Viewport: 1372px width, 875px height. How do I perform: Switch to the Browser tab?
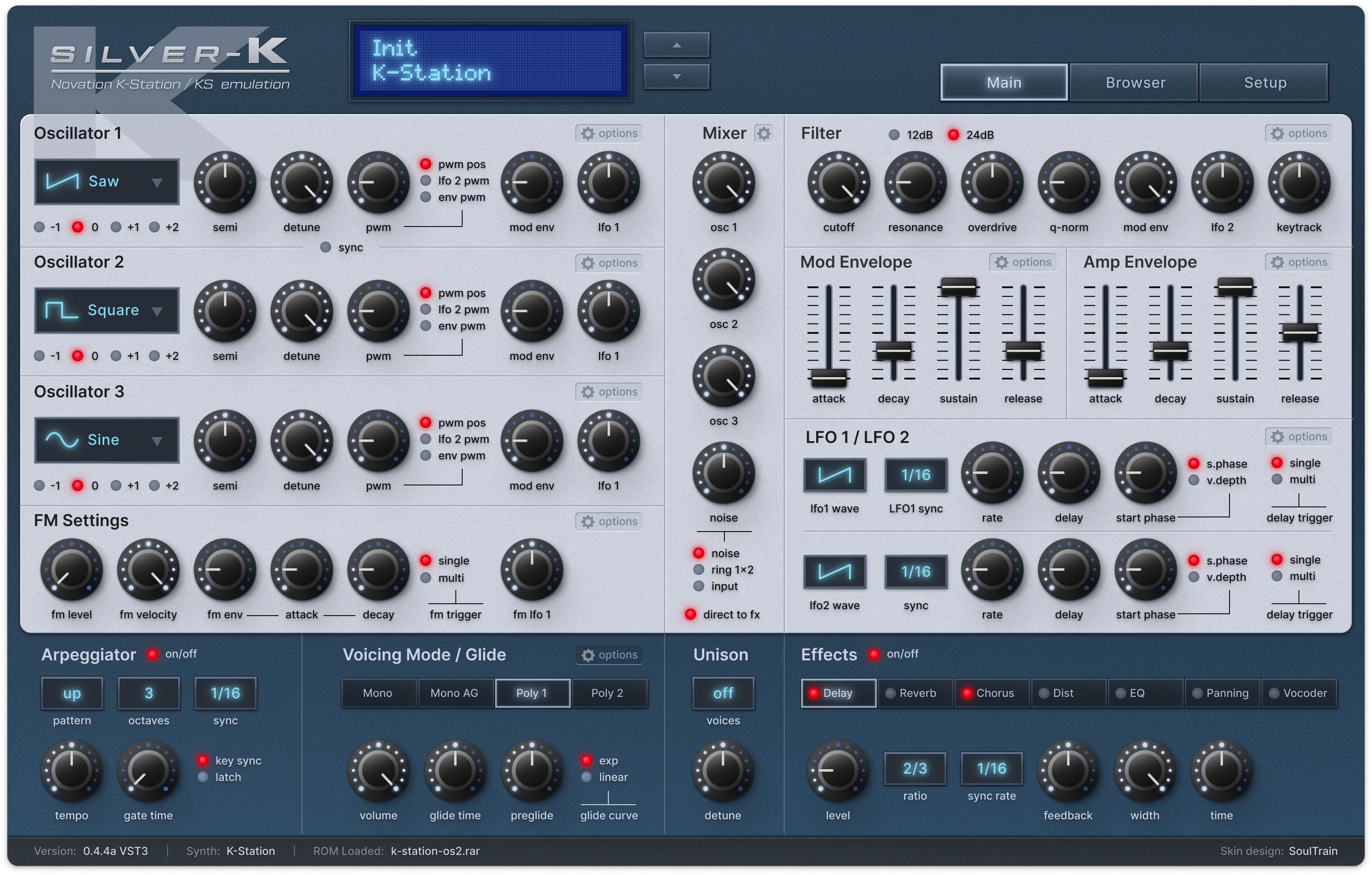[1135, 83]
